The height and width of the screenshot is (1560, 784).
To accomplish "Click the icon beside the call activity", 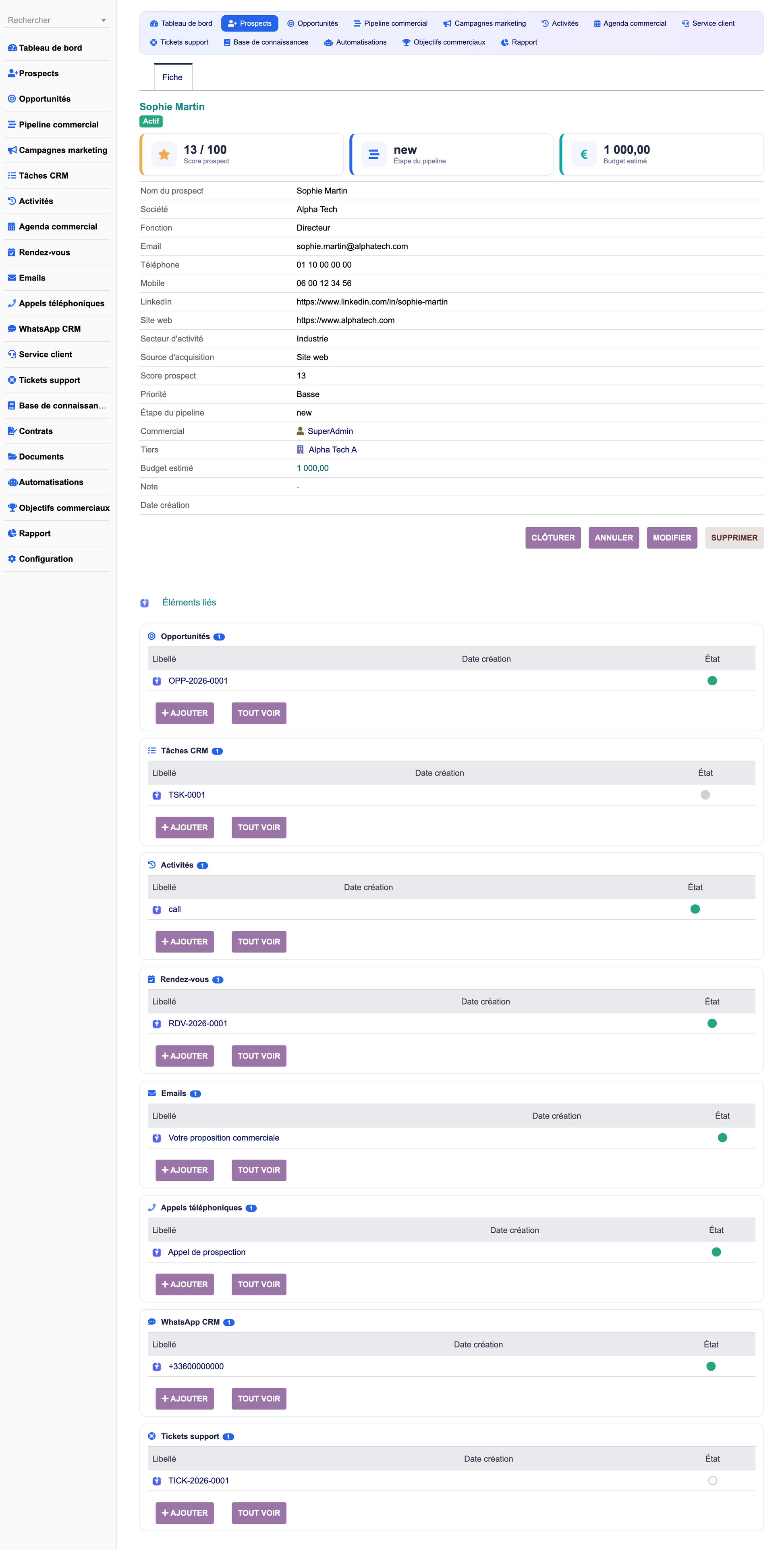I will tap(157, 909).
